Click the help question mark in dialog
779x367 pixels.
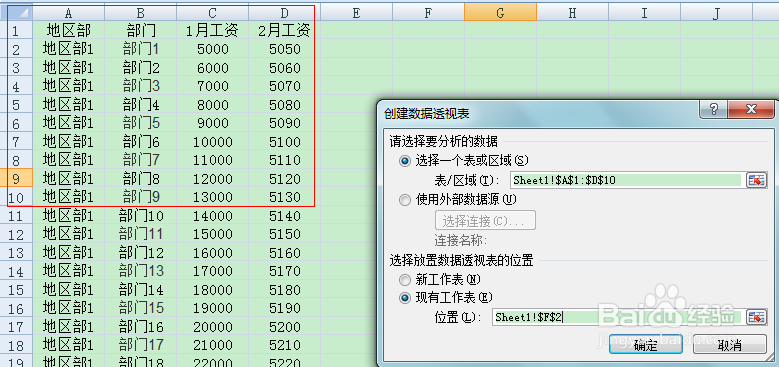[714, 109]
